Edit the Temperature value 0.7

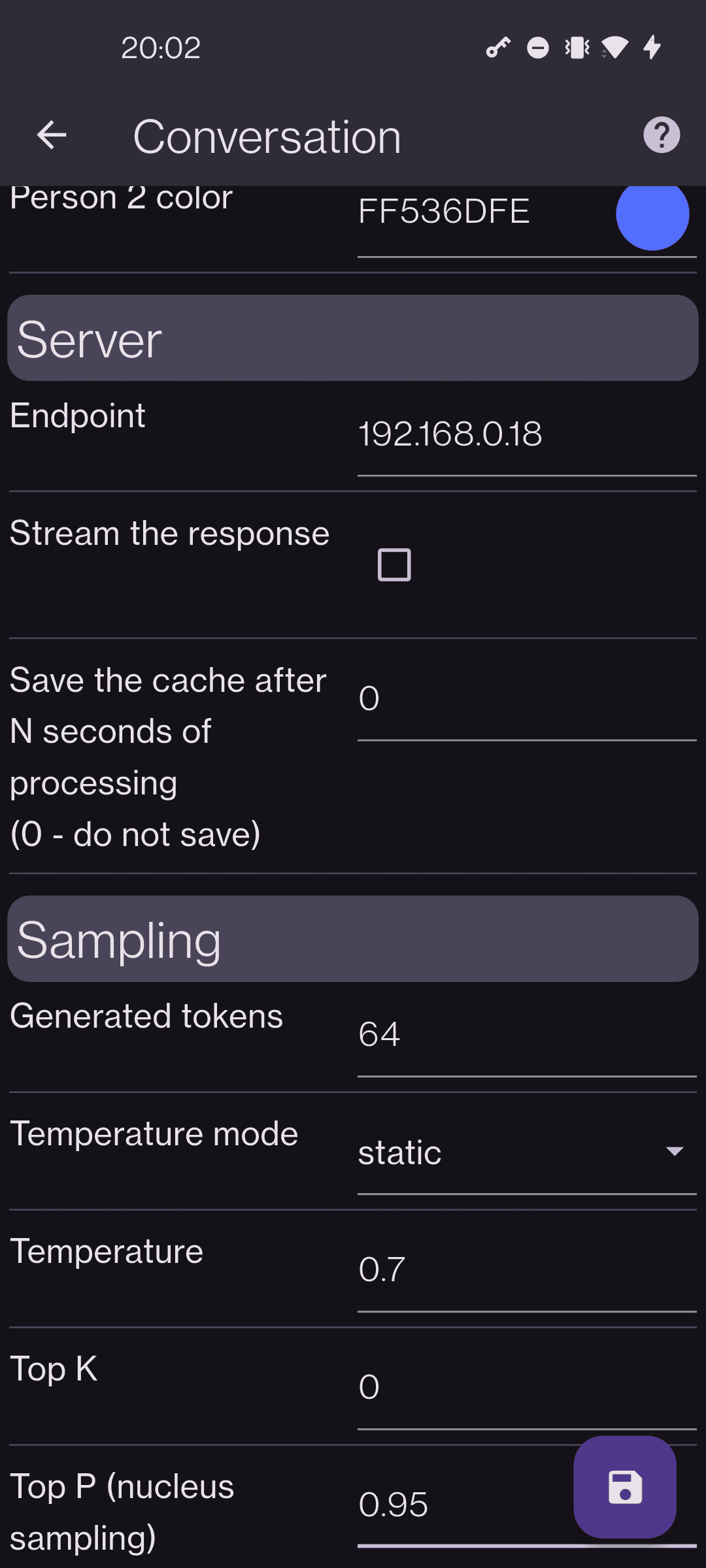point(526,1269)
